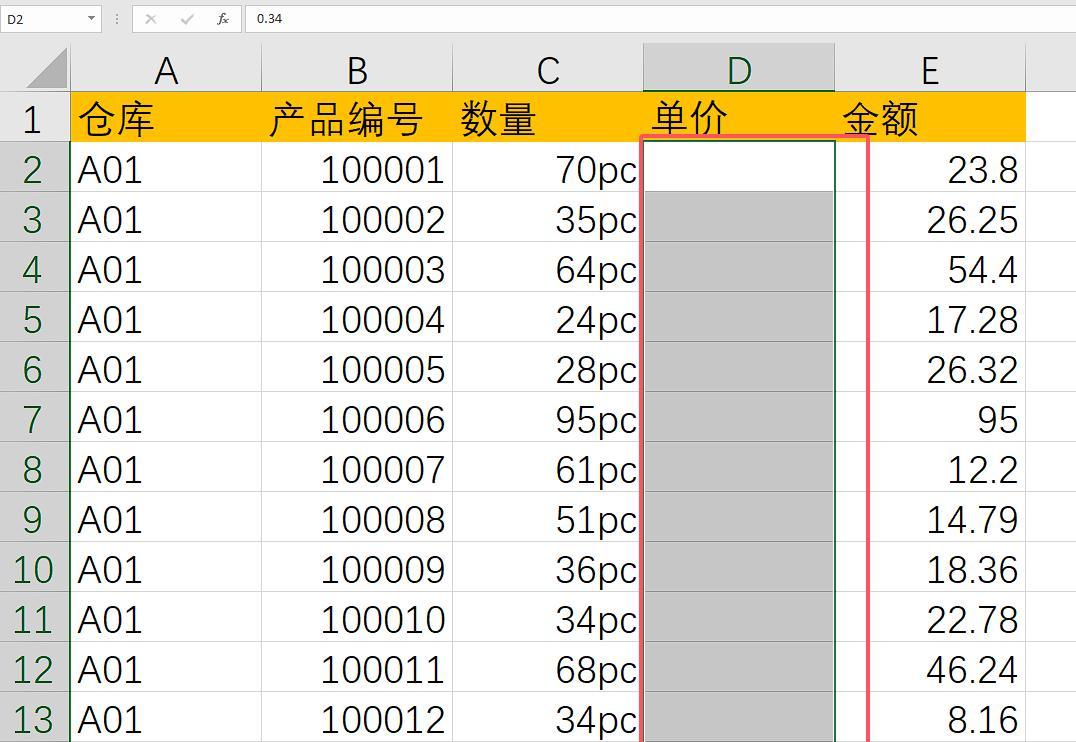The width and height of the screenshot is (1076, 742).
Task: Click header cell 产品编号
Action: 357,117
